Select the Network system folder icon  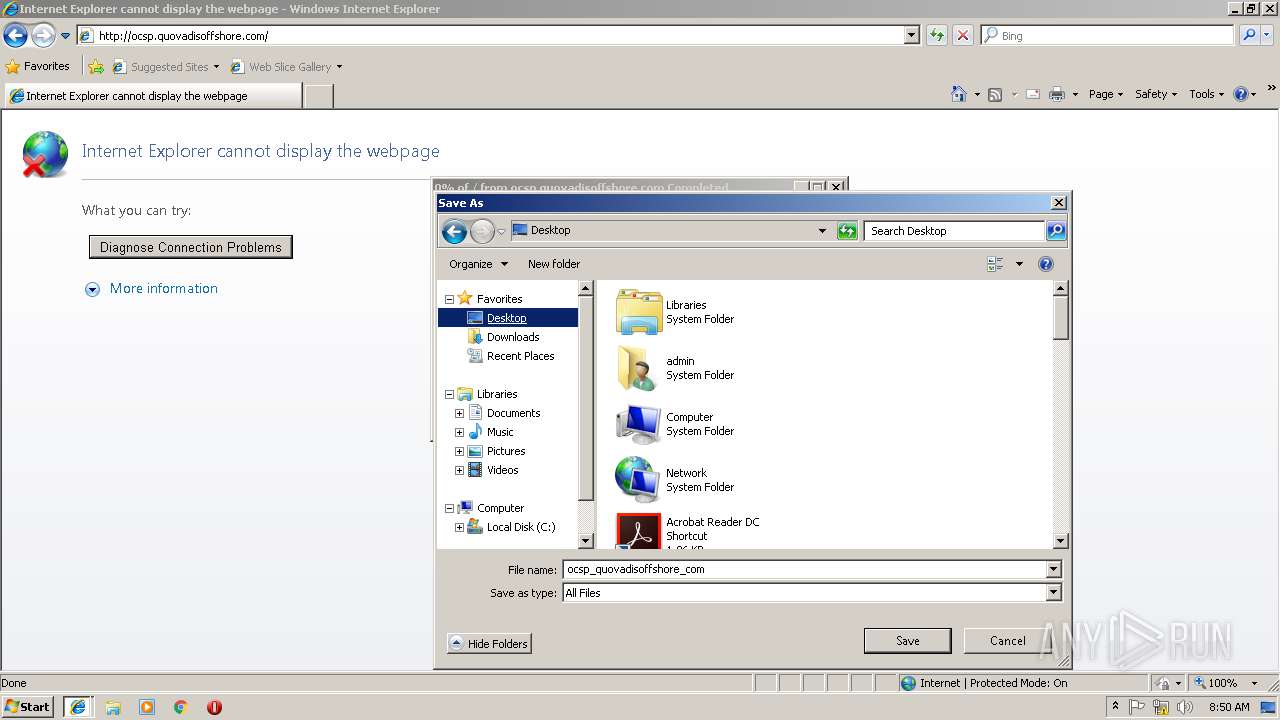(x=639, y=480)
